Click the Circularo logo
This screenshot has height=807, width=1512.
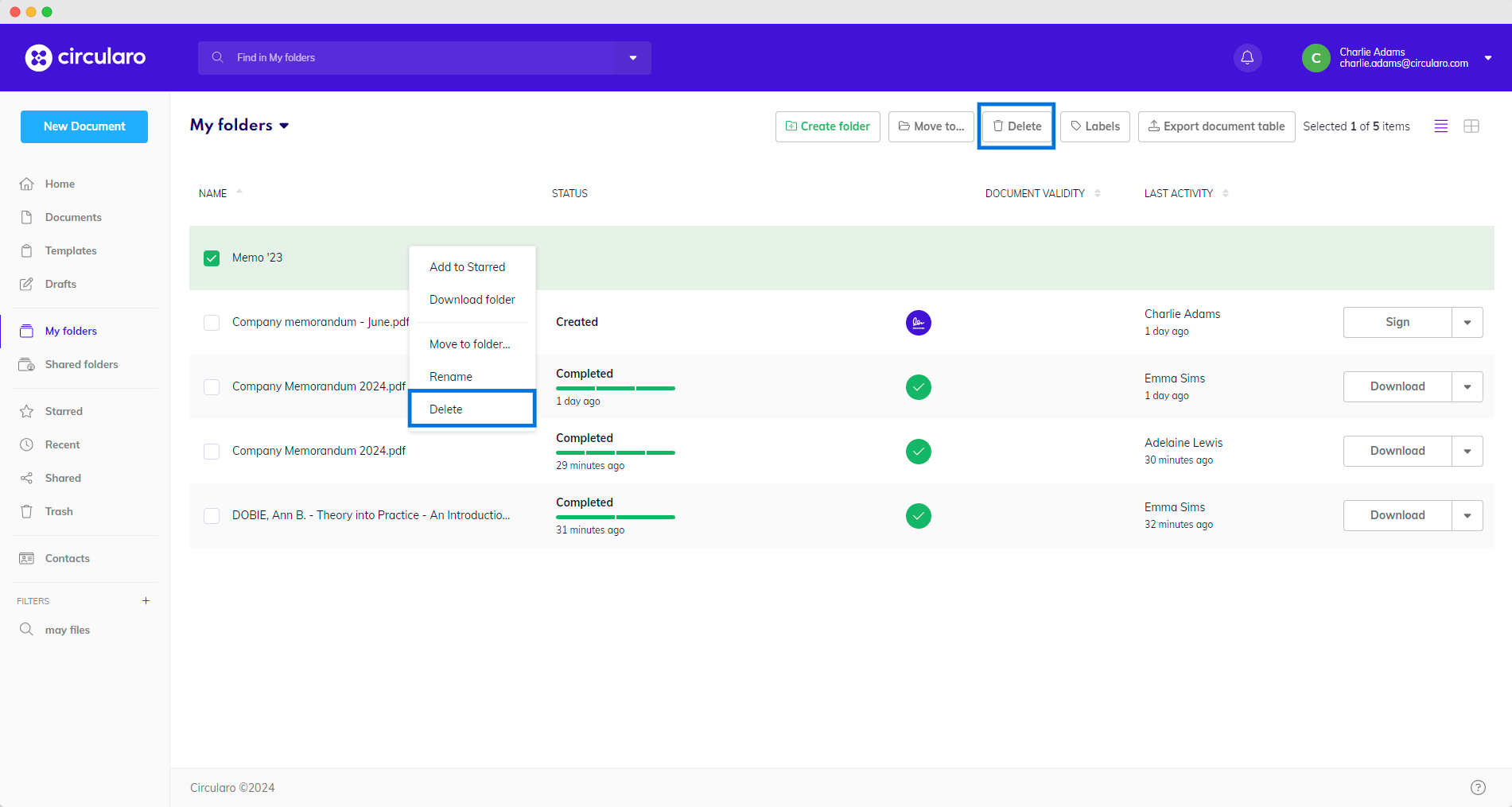click(x=86, y=57)
